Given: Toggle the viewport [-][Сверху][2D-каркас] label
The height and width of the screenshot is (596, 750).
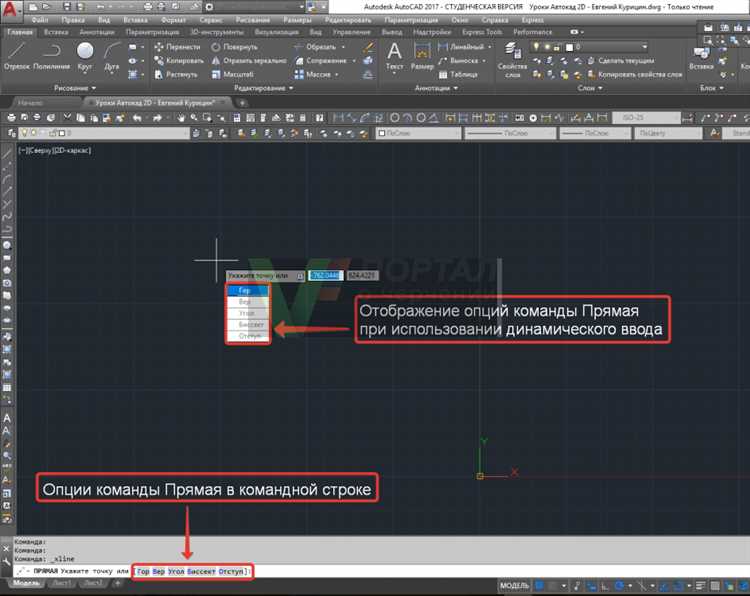Looking at the screenshot, I should (x=55, y=150).
